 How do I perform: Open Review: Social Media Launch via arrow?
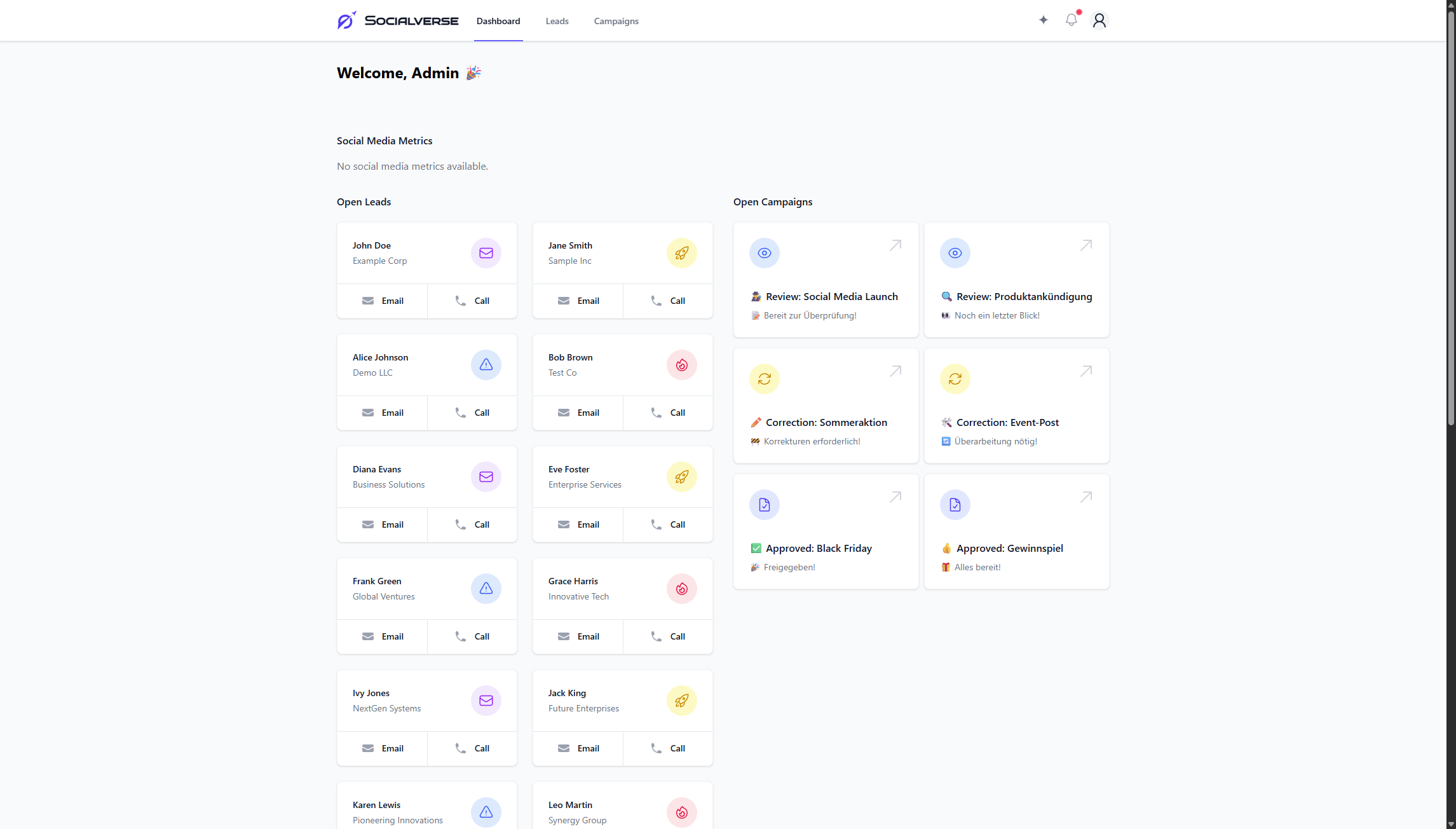[x=895, y=245]
